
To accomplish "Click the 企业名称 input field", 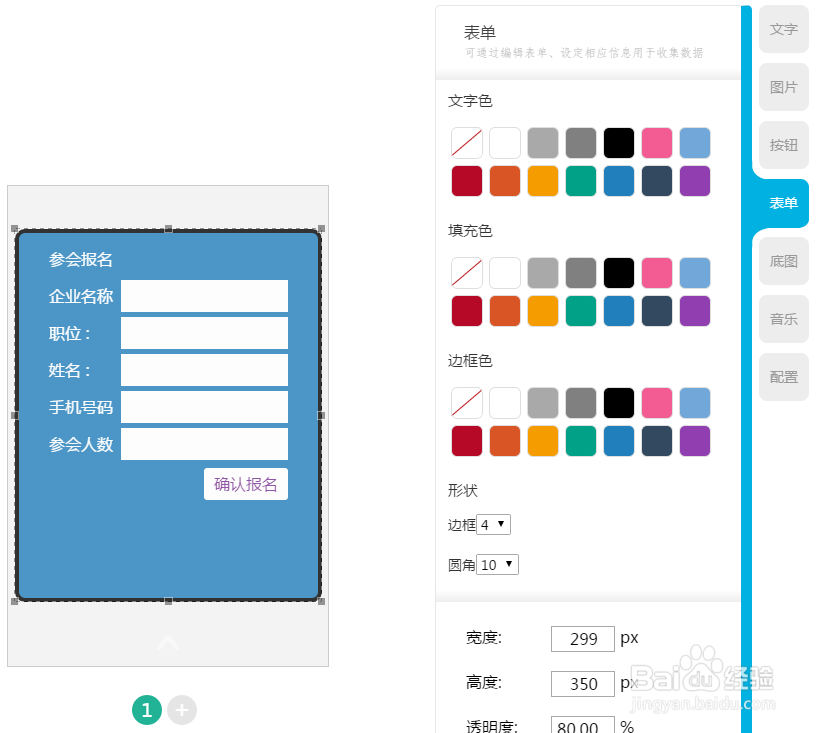I will pyautogui.click(x=204, y=296).
